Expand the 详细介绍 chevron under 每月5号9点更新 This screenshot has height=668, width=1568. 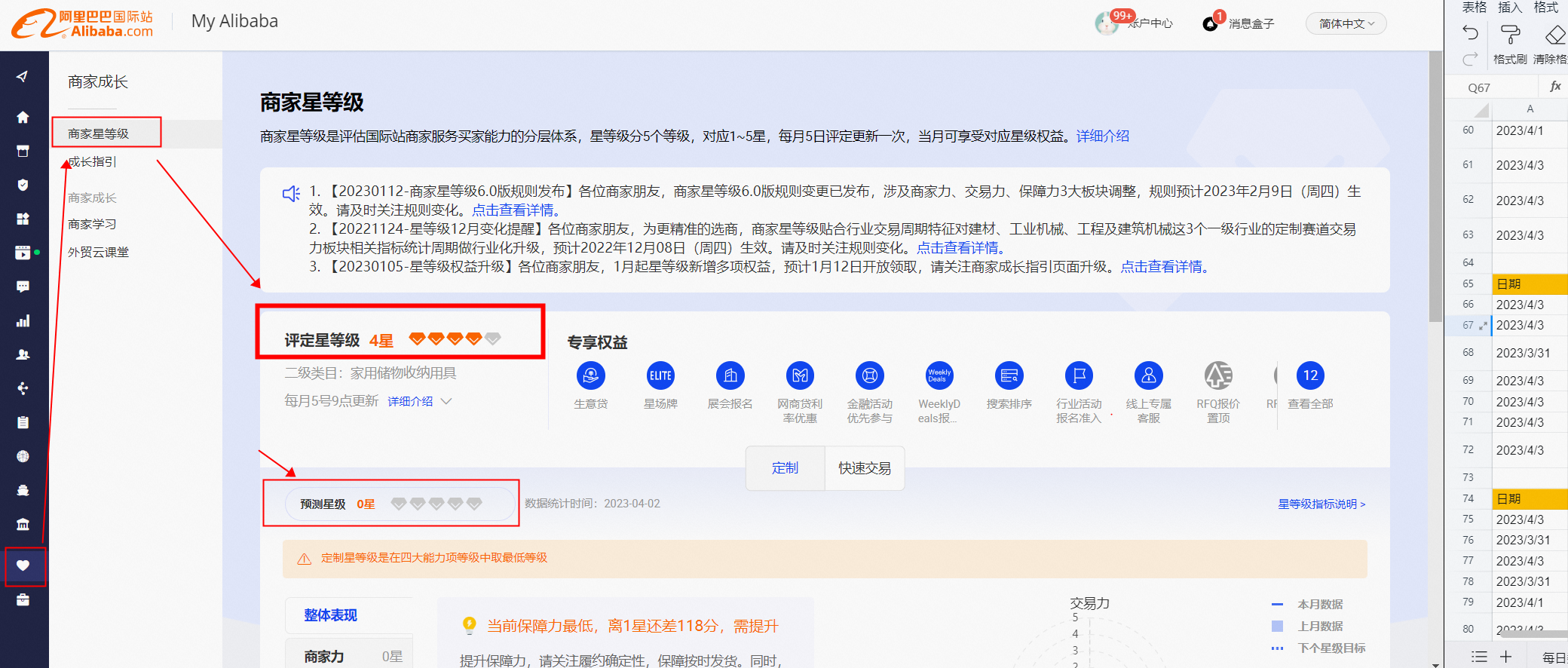point(446,401)
